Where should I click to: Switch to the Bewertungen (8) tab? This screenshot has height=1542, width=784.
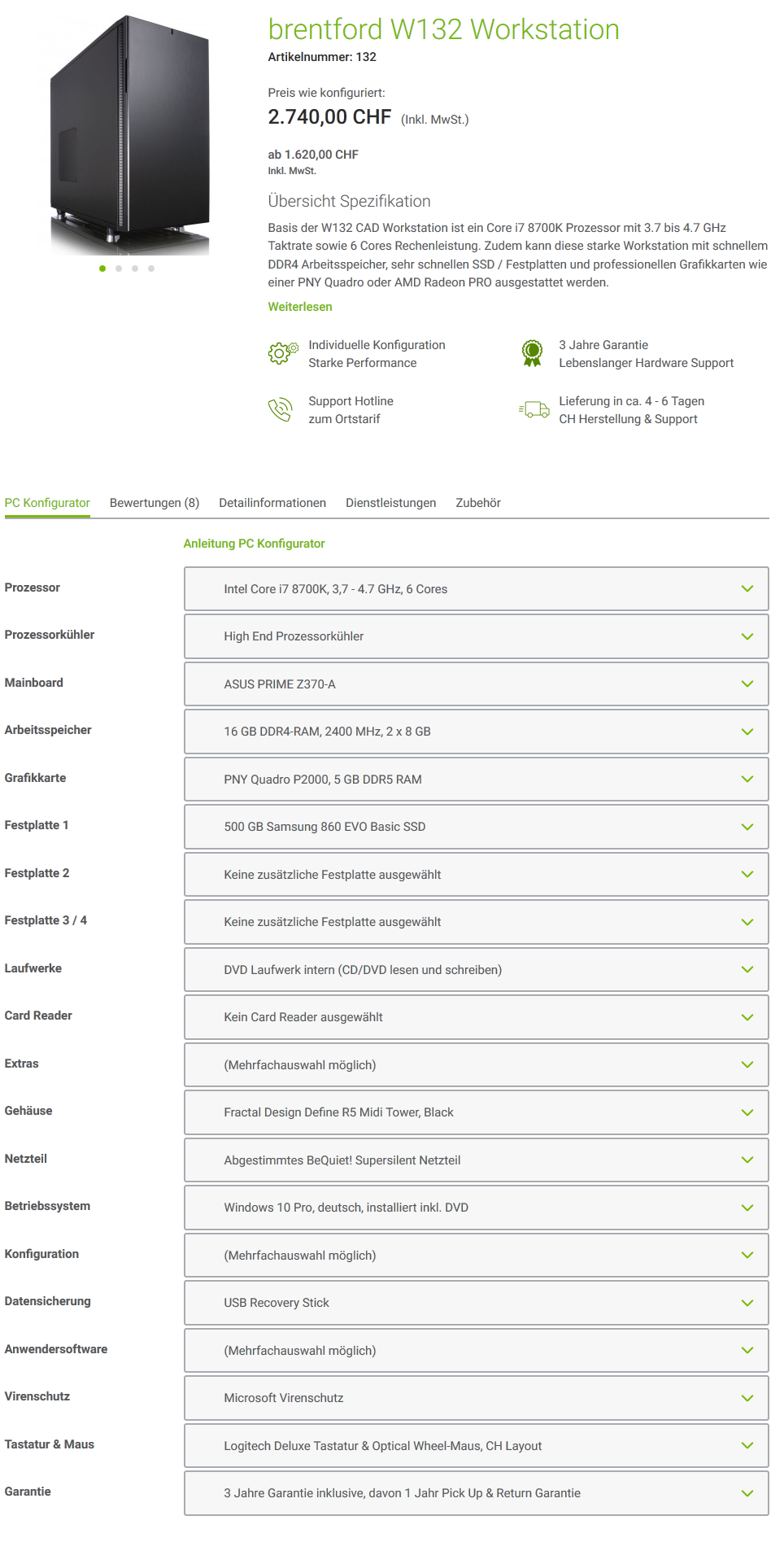pyautogui.click(x=155, y=503)
